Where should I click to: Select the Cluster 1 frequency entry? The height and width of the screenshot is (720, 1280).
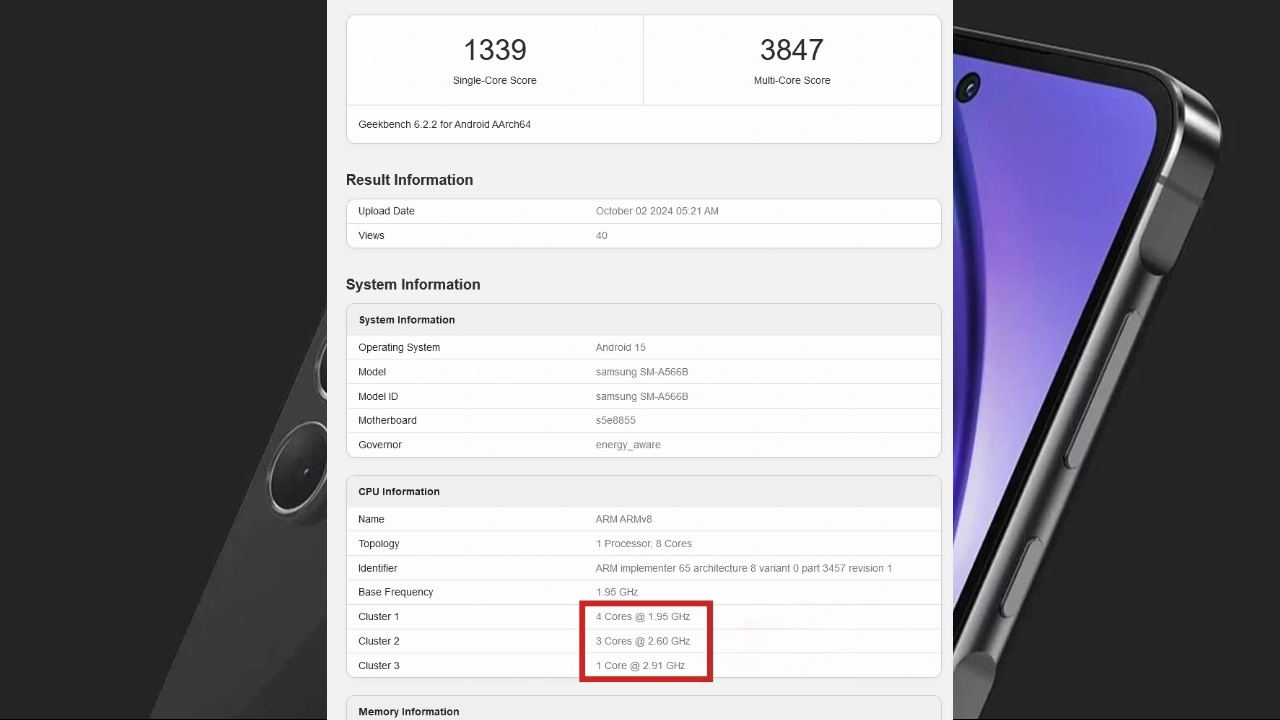tap(641, 616)
